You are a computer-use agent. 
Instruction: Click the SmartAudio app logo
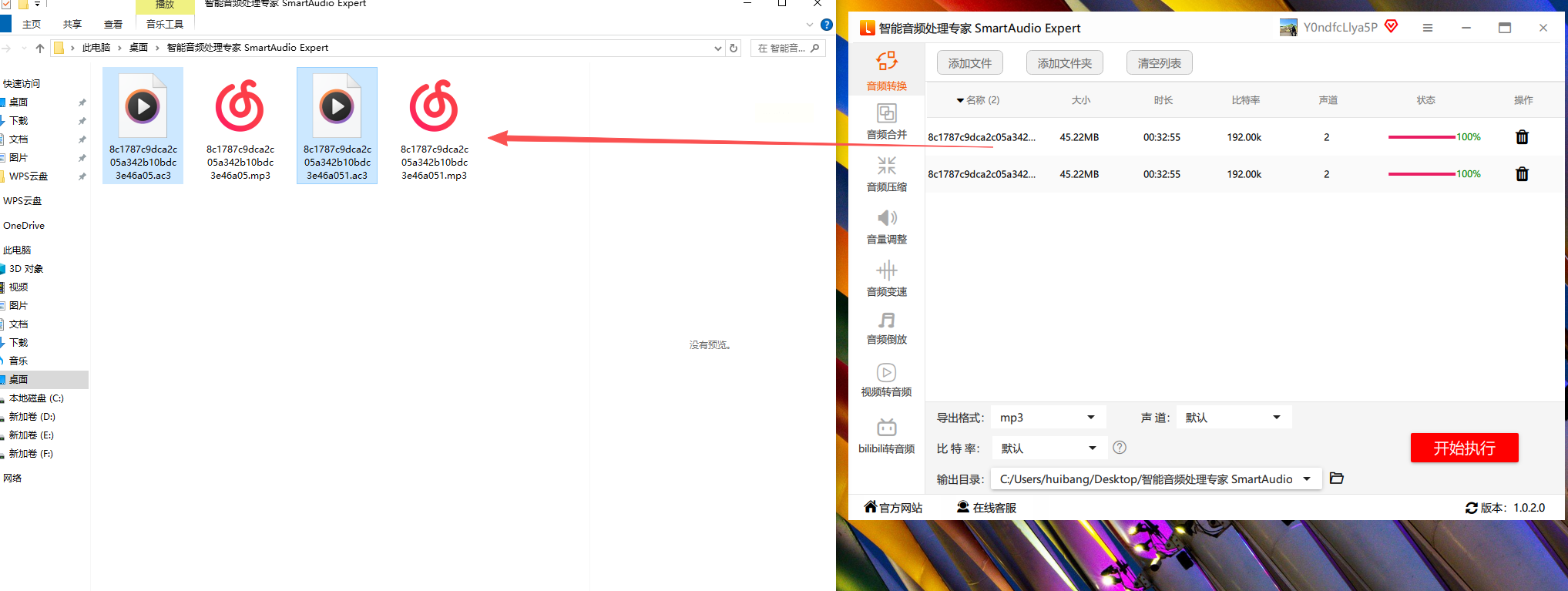(x=867, y=28)
